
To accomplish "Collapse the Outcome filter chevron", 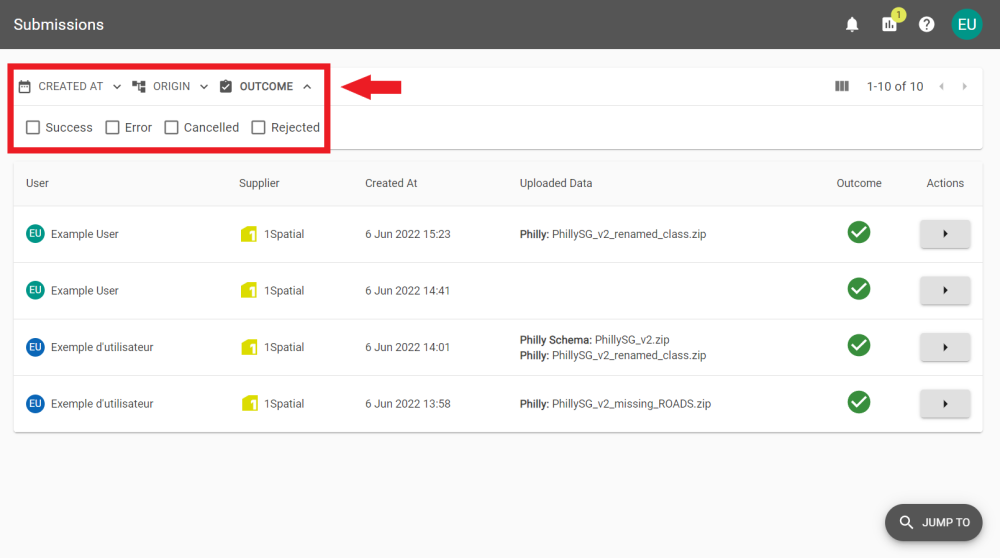I will click(x=307, y=87).
